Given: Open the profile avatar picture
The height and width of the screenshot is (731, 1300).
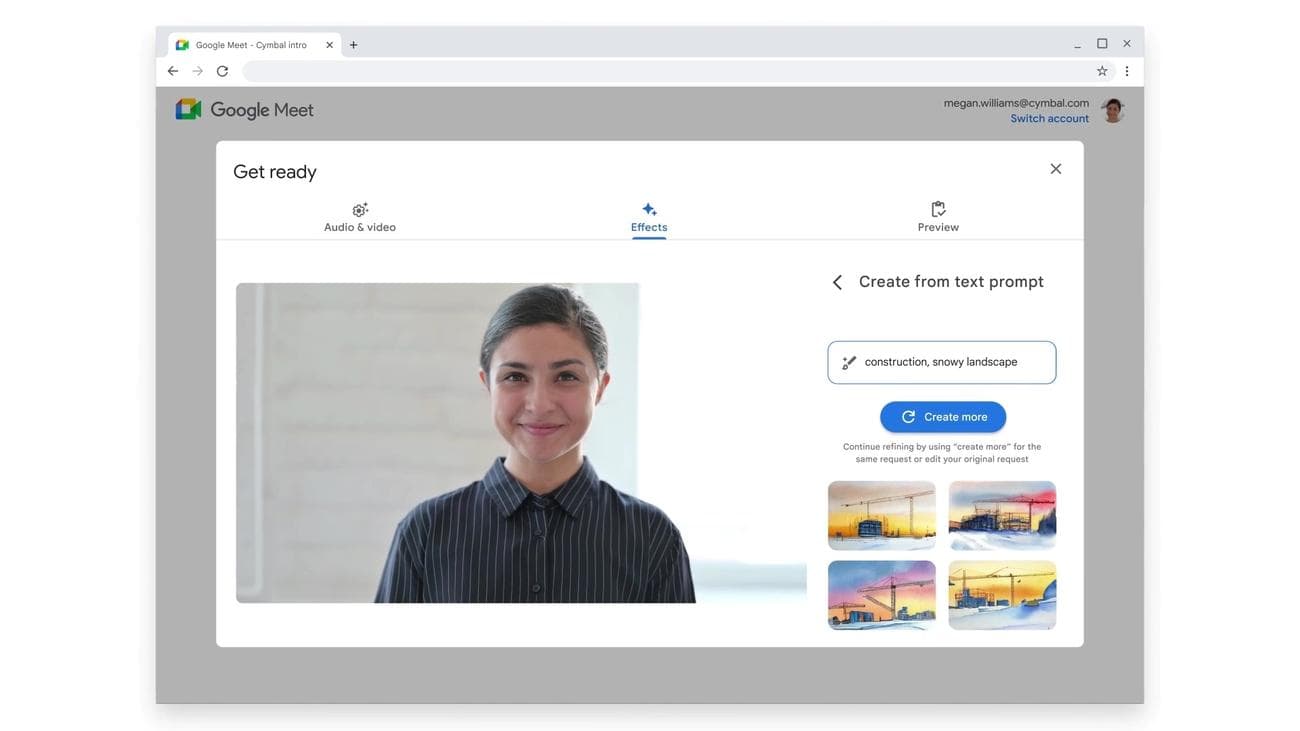Looking at the screenshot, I should pyautogui.click(x=1112, y=110).
